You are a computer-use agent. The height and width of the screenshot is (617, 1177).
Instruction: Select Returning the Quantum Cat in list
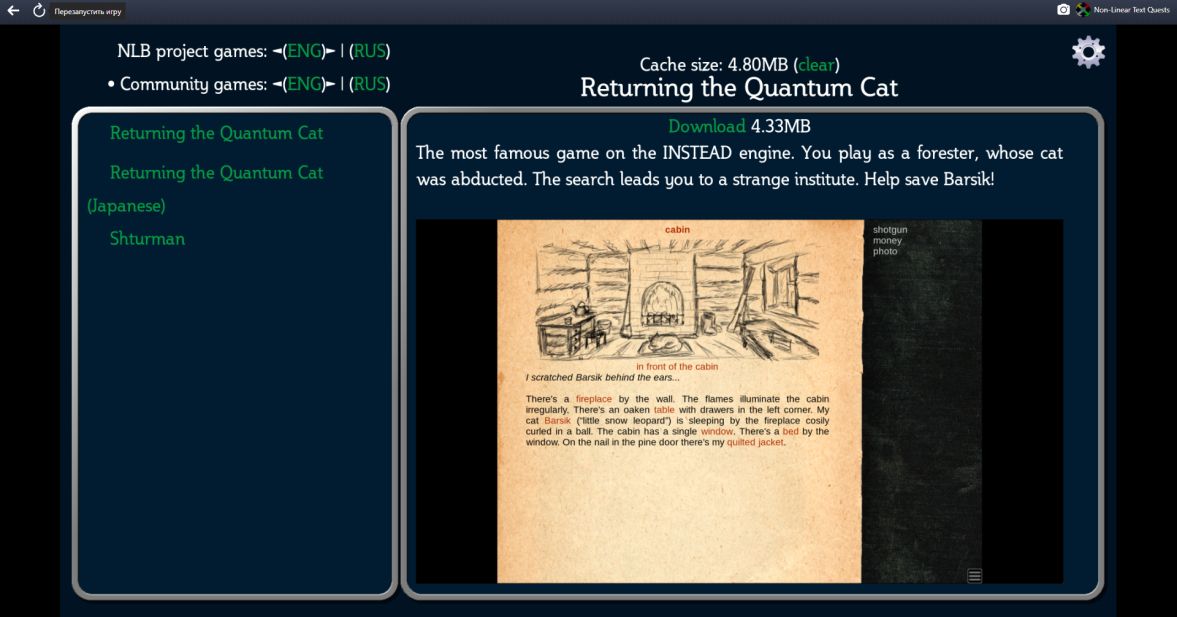pyautogui.click(x=216, y=133)
